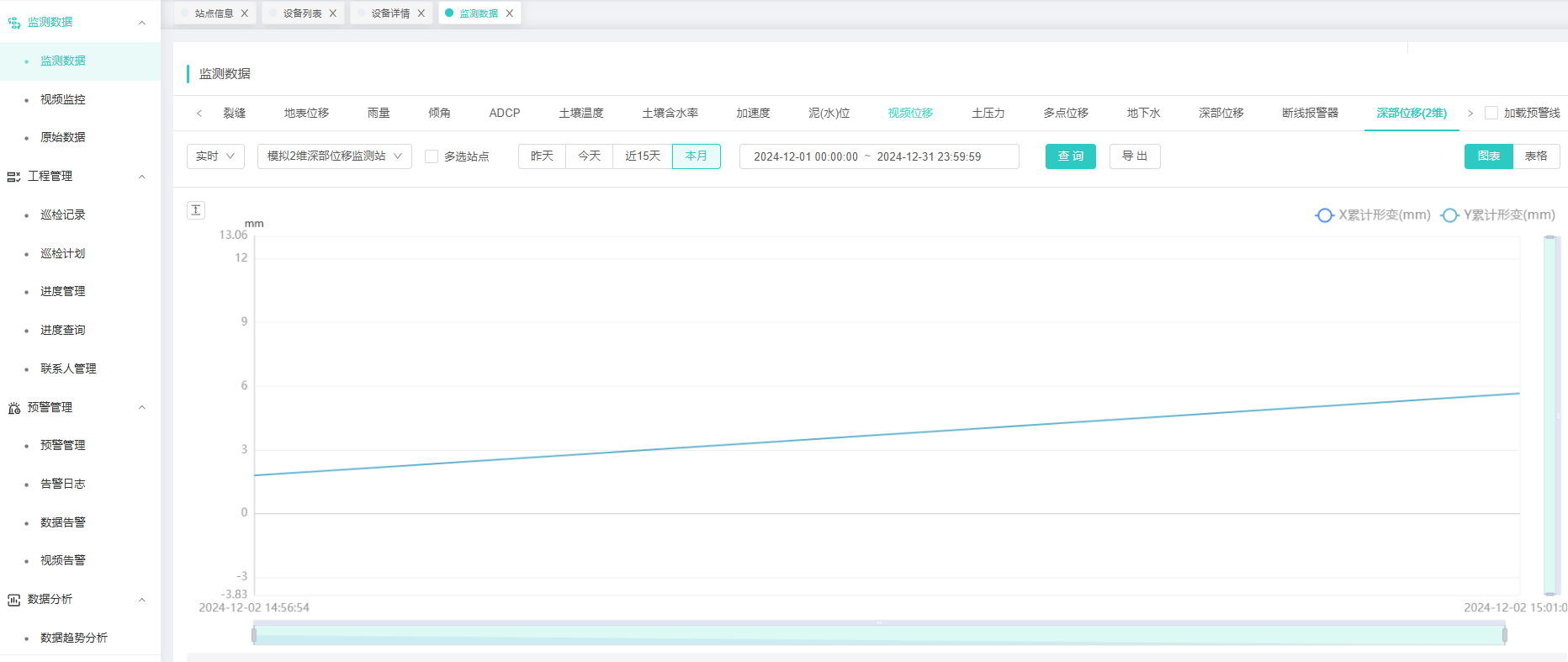Click the chart Y-axis scale toggle icon

196,210
